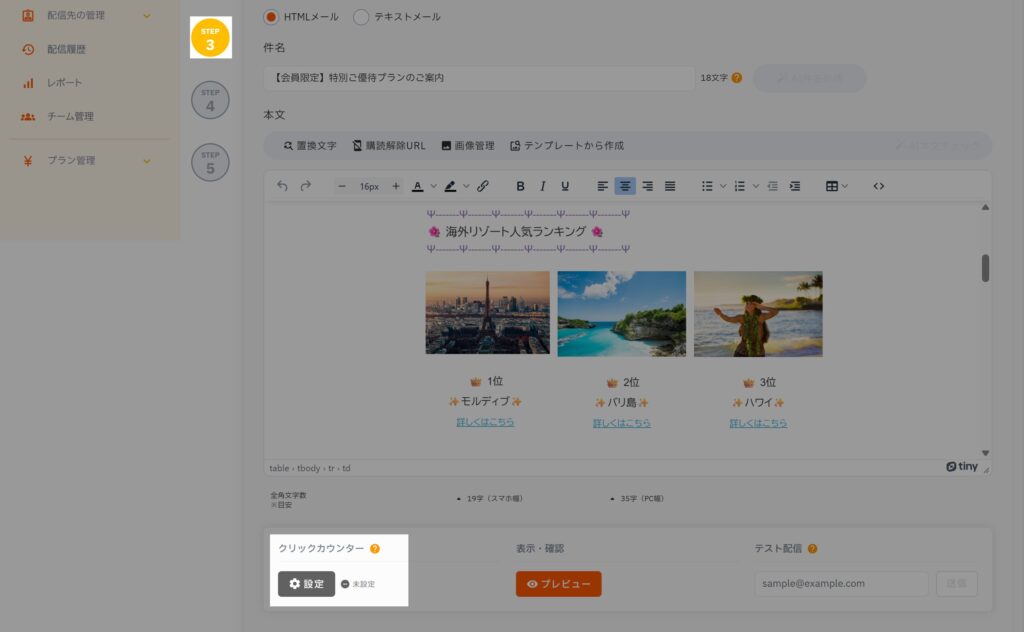1024x632 pixels.
Task: Click the justify alignment icon
Action: [670, 186]
